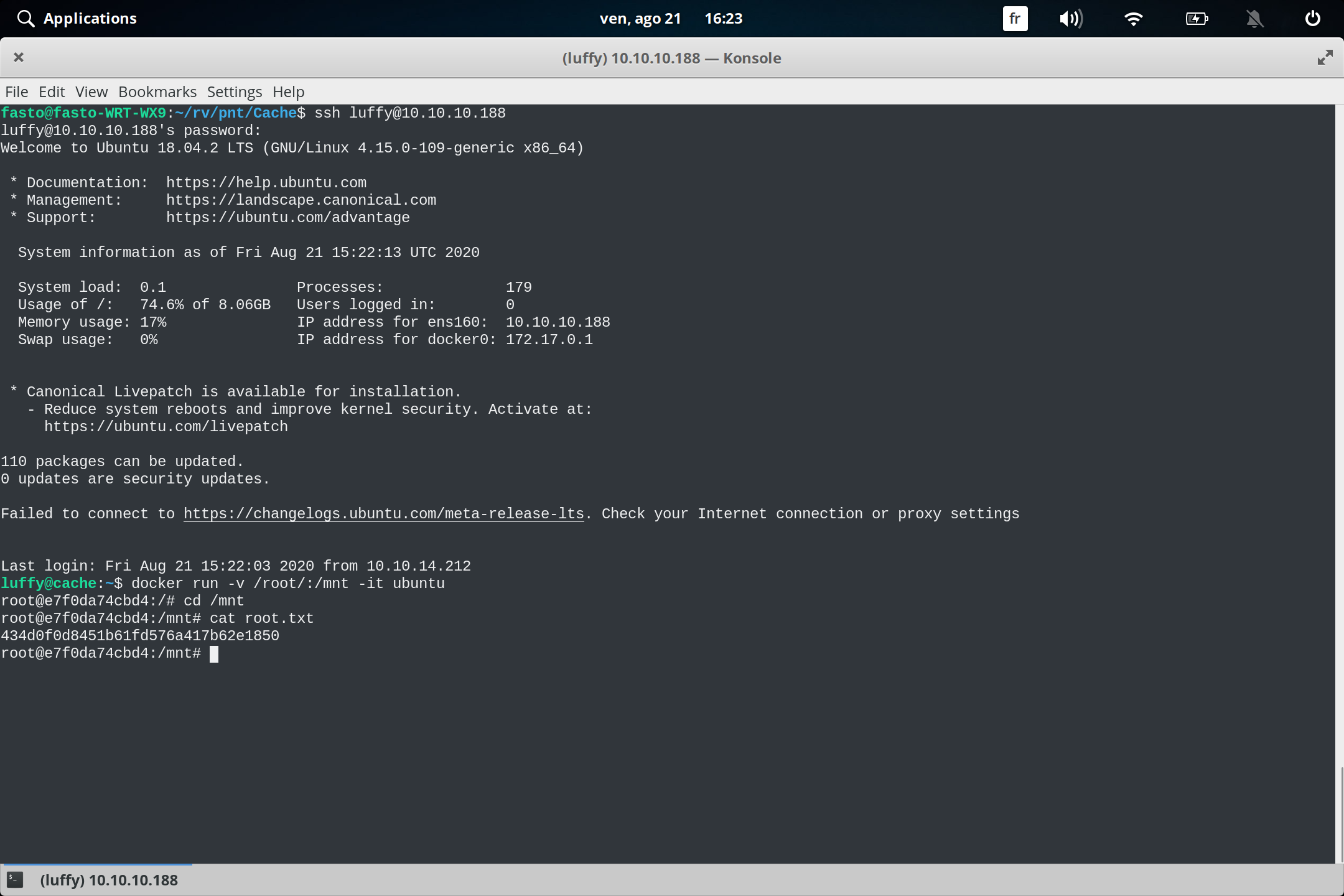Open the Applications menu

tap(90, 18)
